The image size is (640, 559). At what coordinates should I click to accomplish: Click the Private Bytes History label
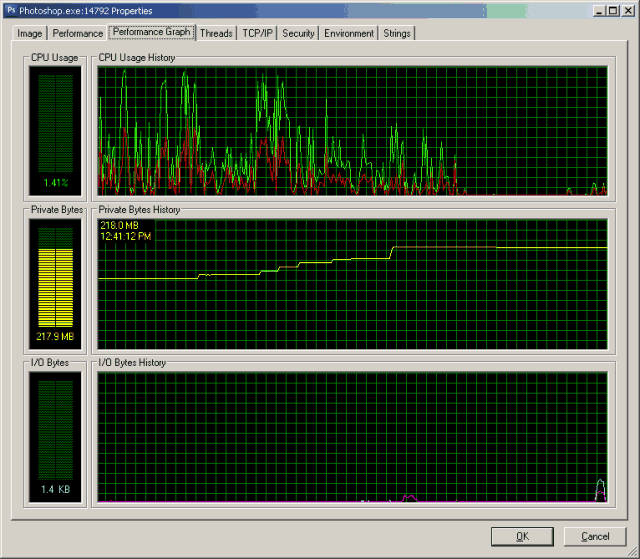pyautogui.click(x=139, y=210)
